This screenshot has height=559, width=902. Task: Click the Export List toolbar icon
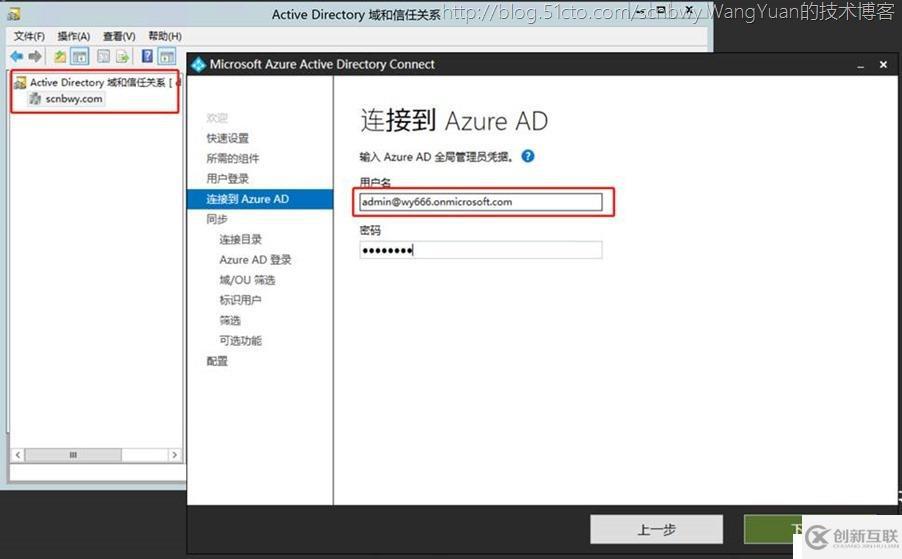[x=122, y=57]
